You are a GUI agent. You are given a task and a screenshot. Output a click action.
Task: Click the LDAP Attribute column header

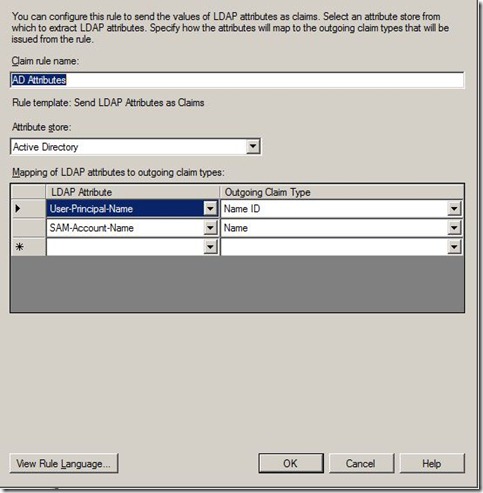click(133, 192)
